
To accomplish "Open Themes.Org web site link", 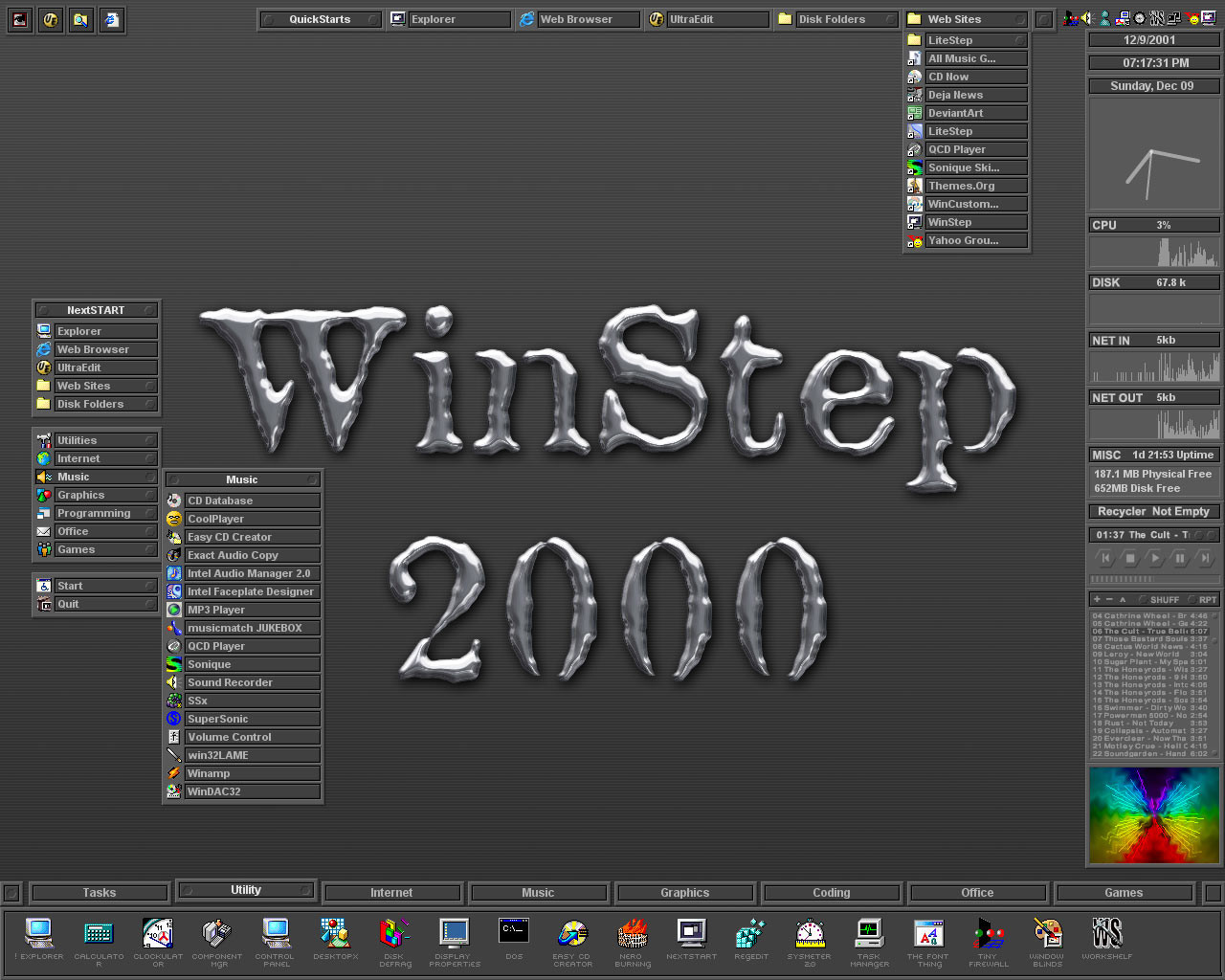I will 967,186.
